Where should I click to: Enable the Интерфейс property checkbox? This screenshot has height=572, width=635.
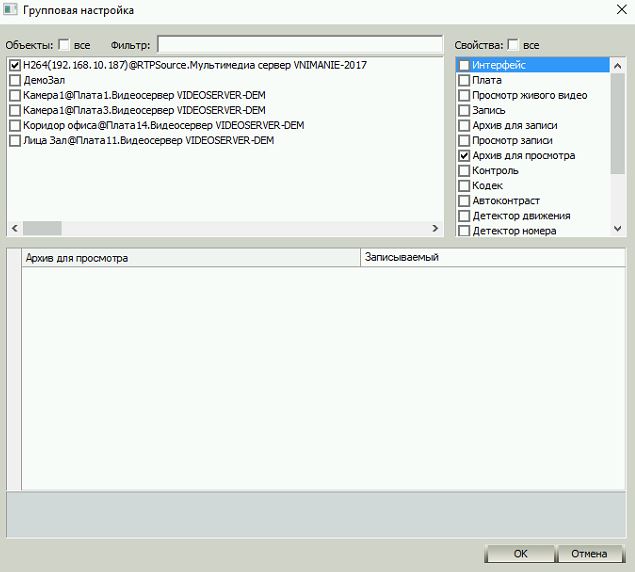coord(464,65)
